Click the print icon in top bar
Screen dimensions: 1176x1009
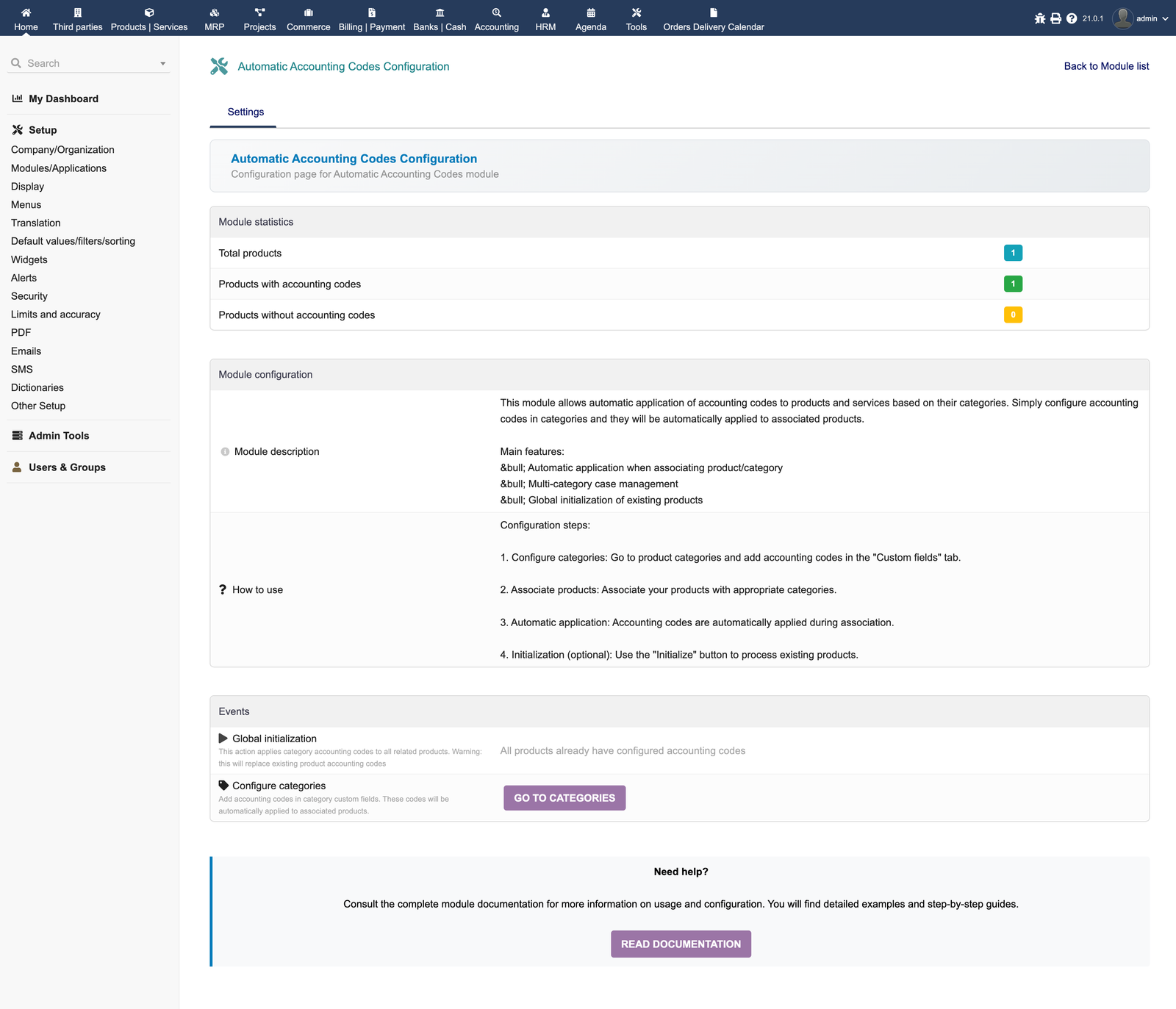(x=1055, y=18)
